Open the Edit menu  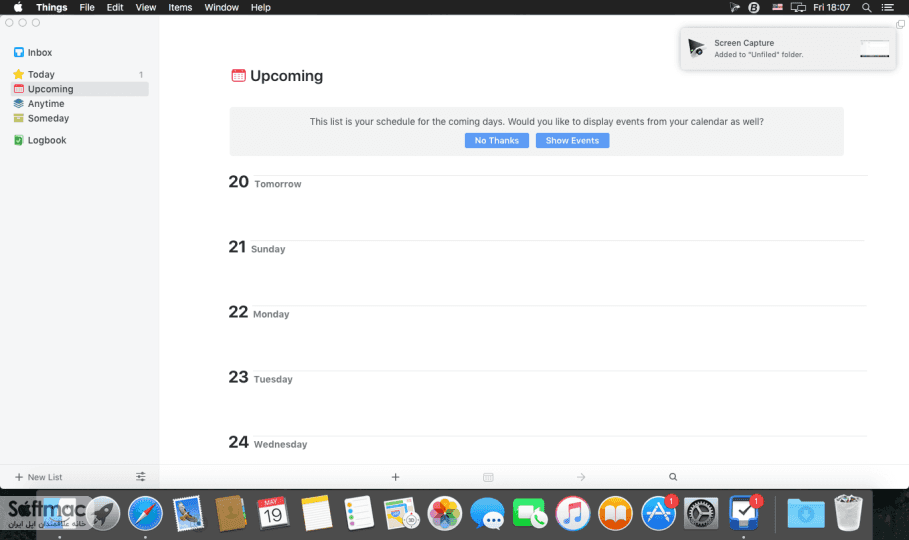pyautogui.click(x=115, y=8)
